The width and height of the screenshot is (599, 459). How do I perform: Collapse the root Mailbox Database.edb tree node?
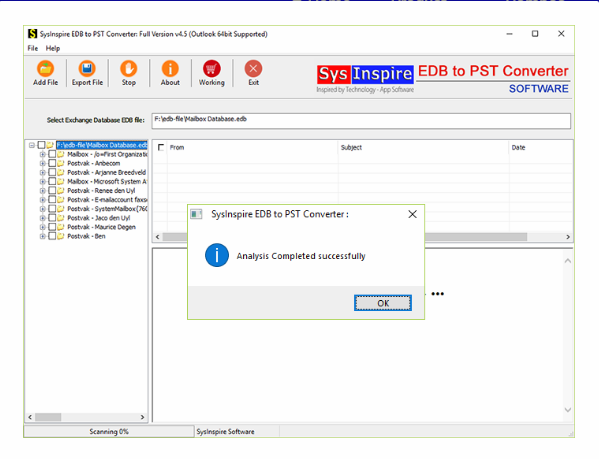click(32, 145)
